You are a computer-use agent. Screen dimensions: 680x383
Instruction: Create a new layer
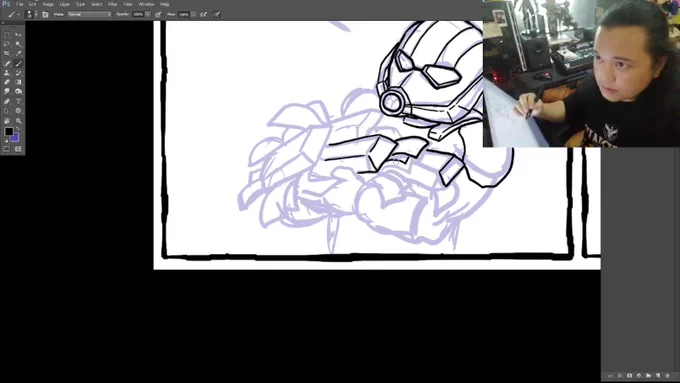658,376
